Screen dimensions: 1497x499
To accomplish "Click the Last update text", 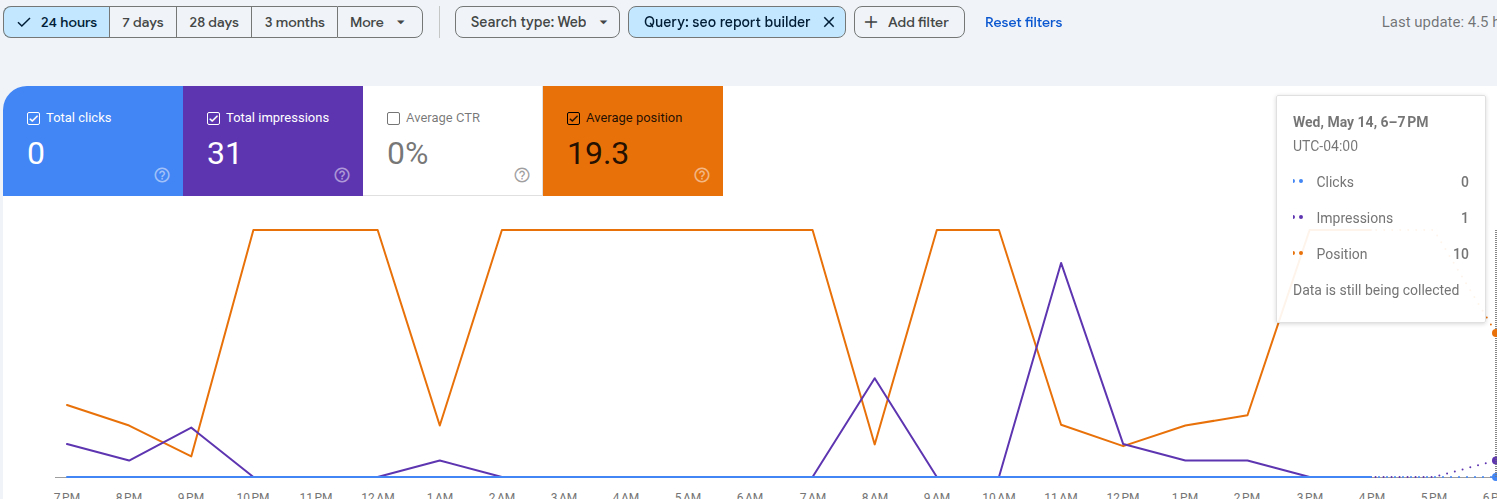I will 1439,22.
